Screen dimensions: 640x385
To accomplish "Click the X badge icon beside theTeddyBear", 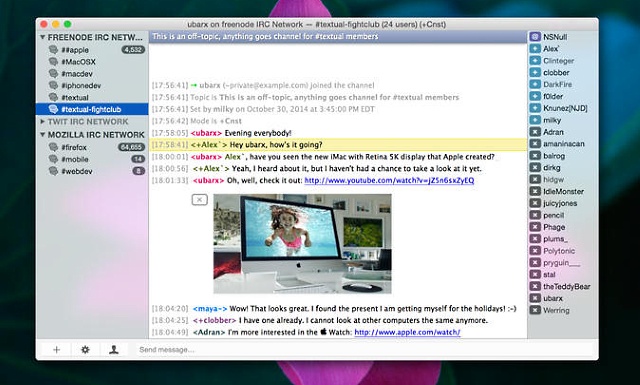I will 535,287.
